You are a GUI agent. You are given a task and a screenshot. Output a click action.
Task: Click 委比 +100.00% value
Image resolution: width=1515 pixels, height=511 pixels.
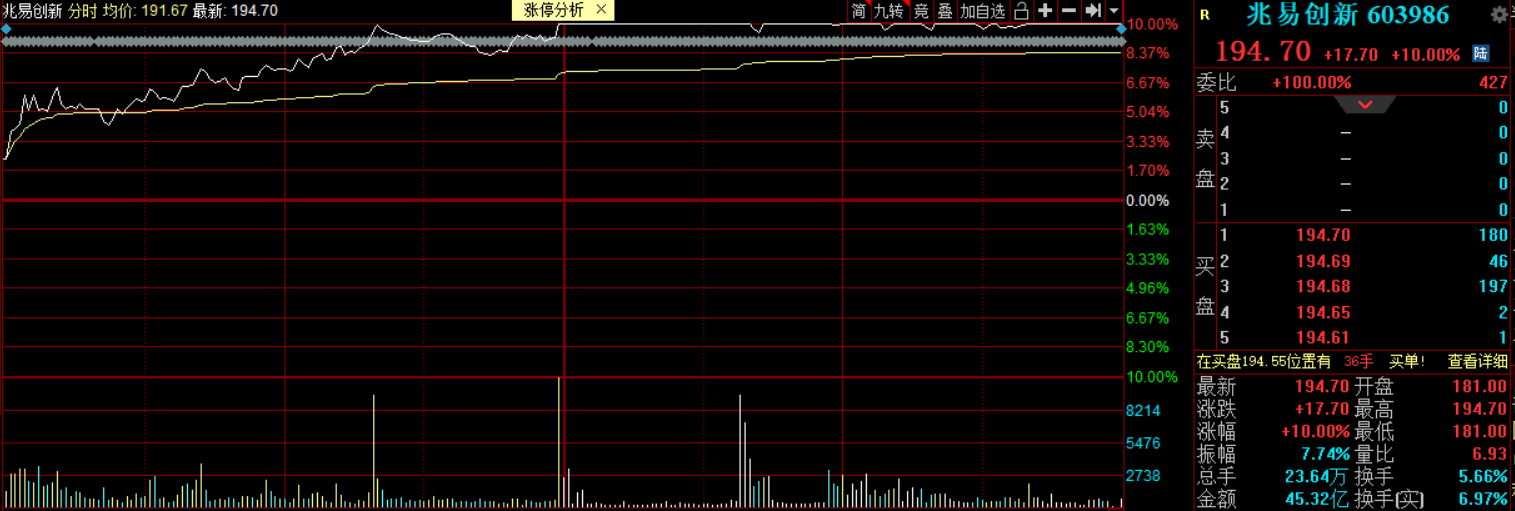1311,83
